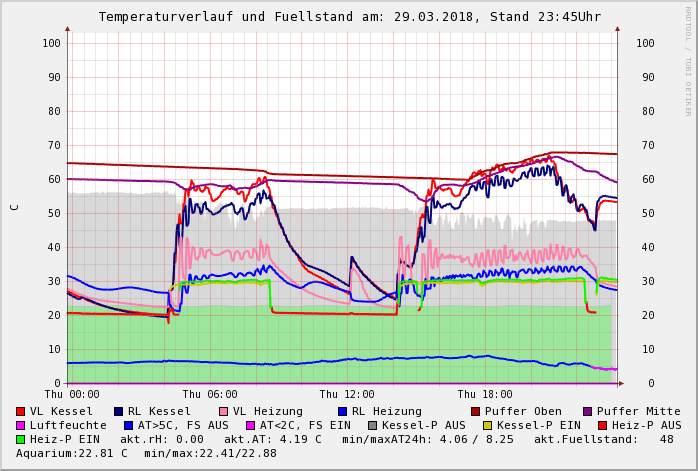Click the 'Thu 00:00' time axis label
The image size is (698, 471).
(72, 394)
